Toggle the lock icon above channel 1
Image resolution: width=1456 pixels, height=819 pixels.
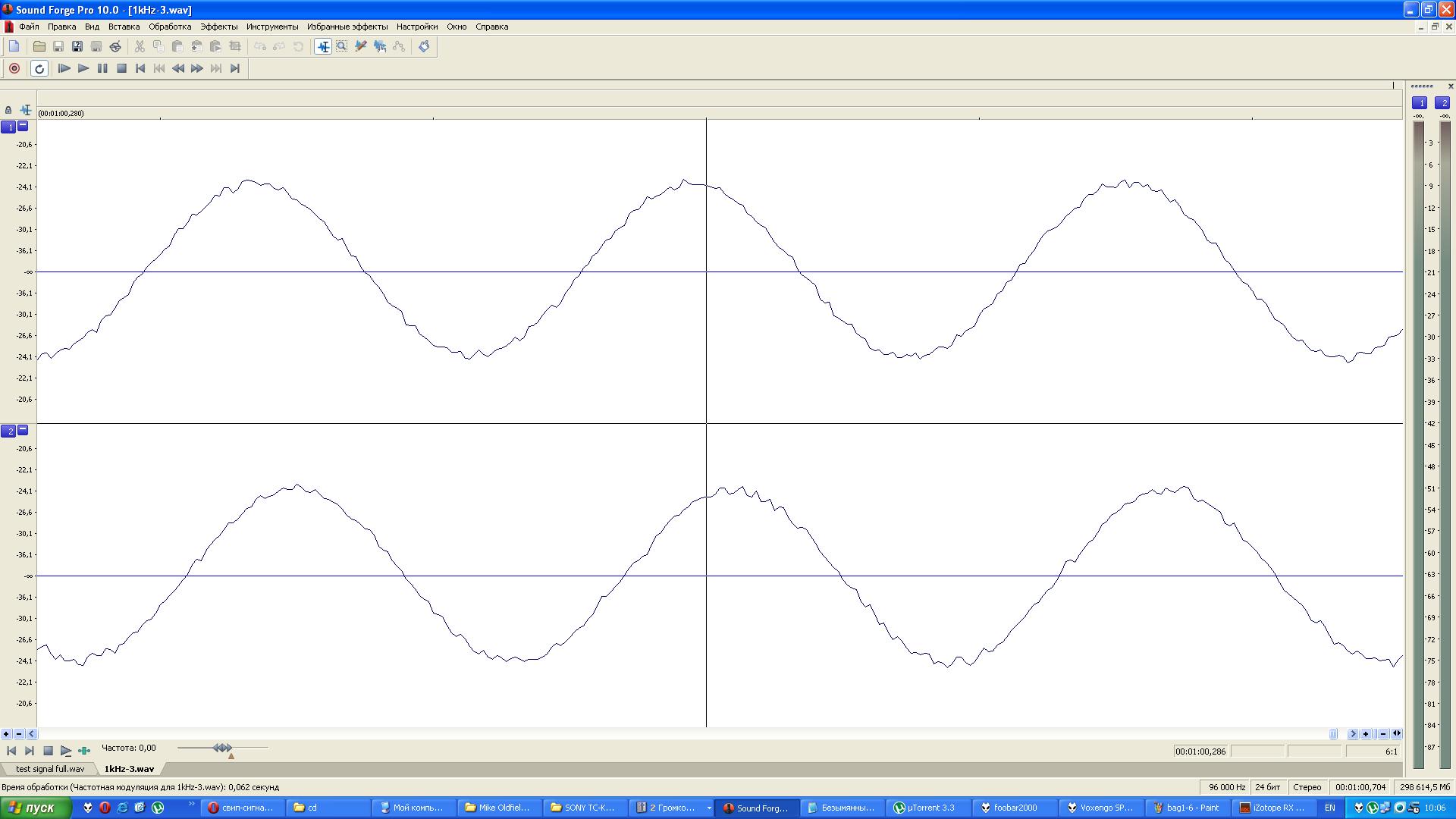[x=8, y=110]
